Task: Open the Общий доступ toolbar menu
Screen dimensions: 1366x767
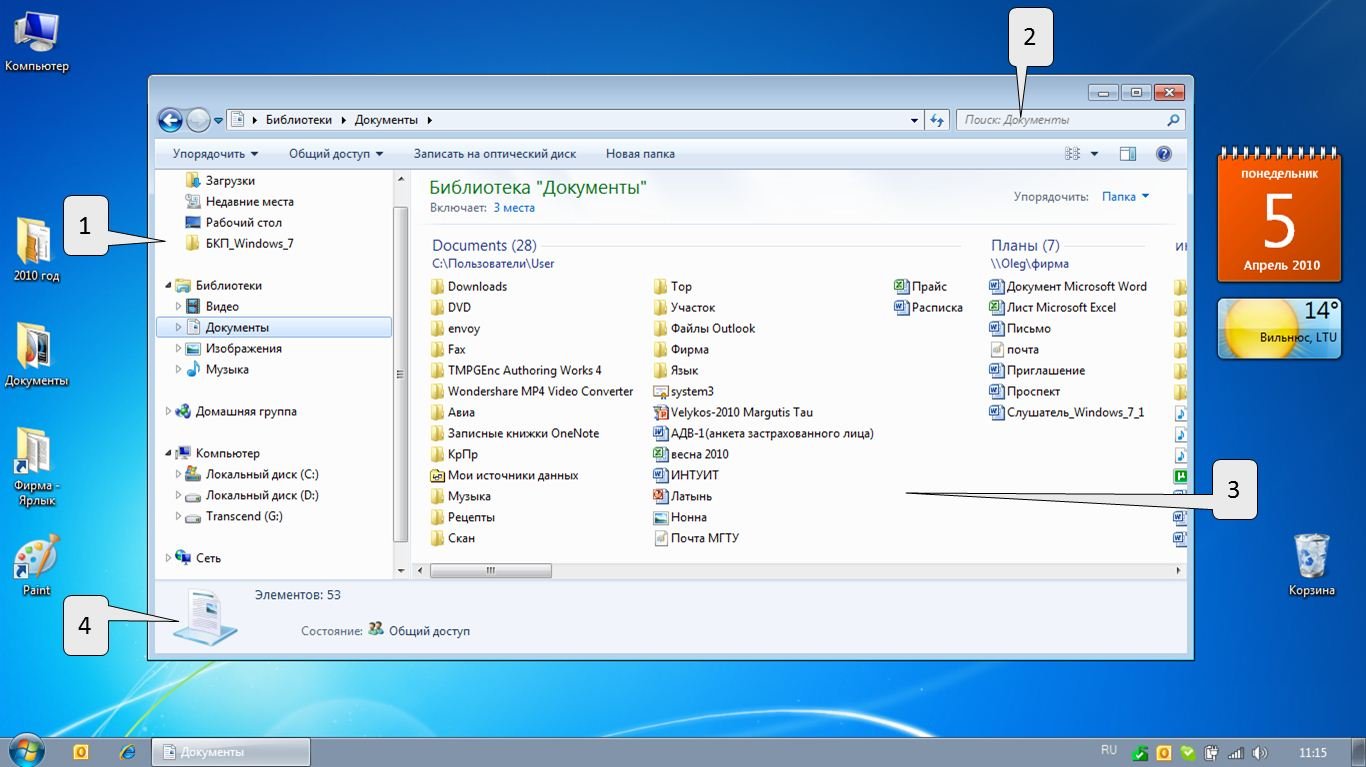Action: 336,154
